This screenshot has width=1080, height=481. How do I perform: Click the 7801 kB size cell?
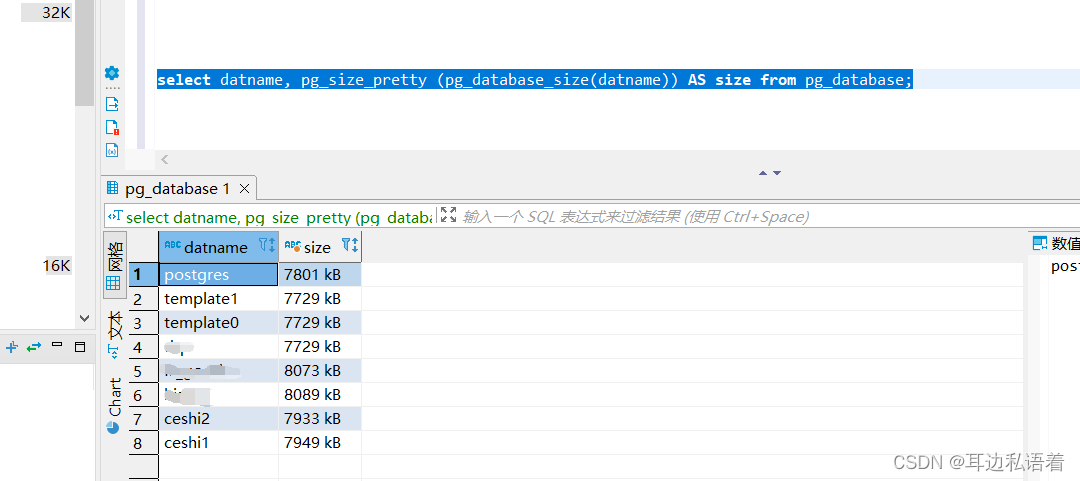320,274
